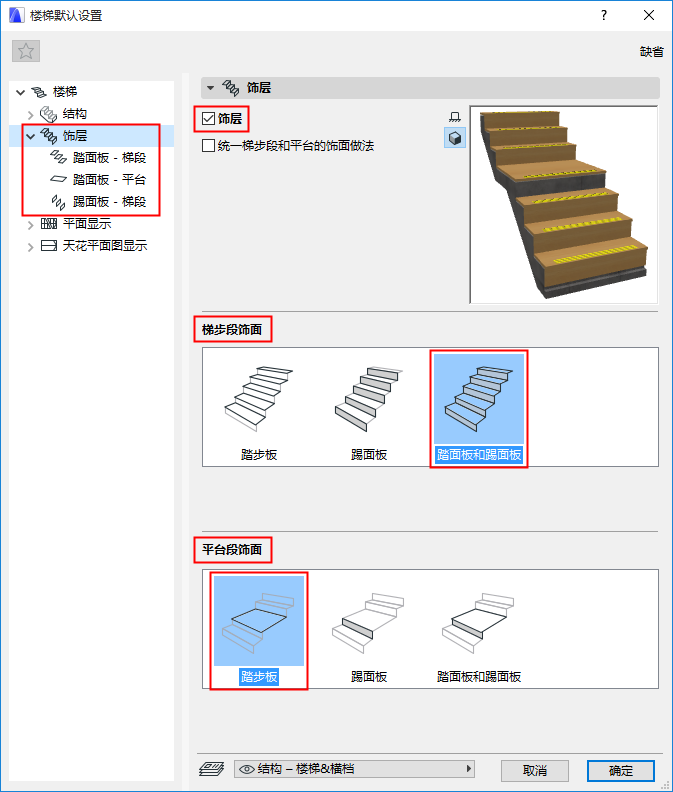The width and height of the screenshot is (673, 792).
Task: Select the 3D cube preview icon
Action: point(455,138)
